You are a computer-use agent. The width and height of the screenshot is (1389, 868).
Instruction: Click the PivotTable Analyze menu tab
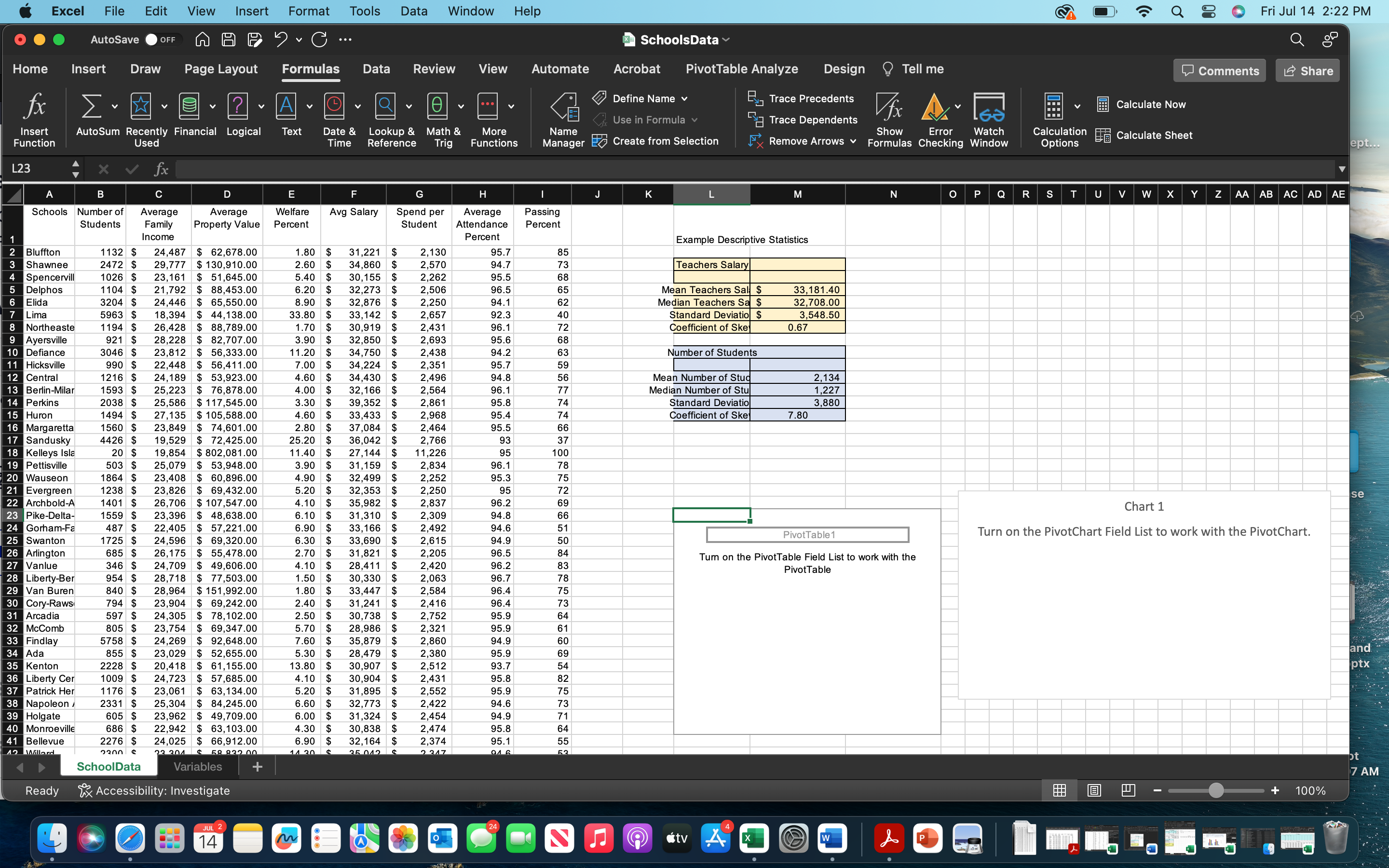point(740,68)
